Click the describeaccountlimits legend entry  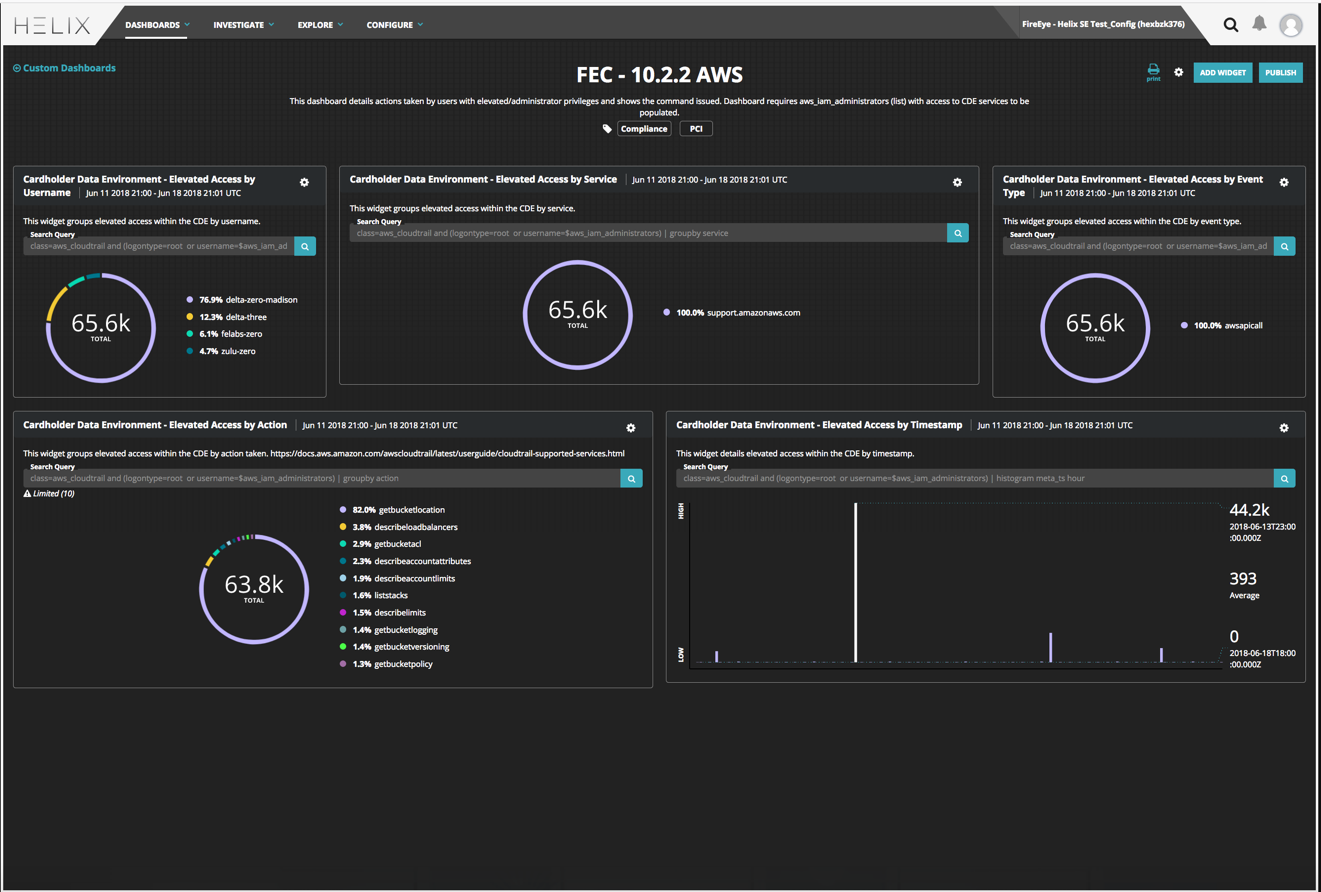399,579
